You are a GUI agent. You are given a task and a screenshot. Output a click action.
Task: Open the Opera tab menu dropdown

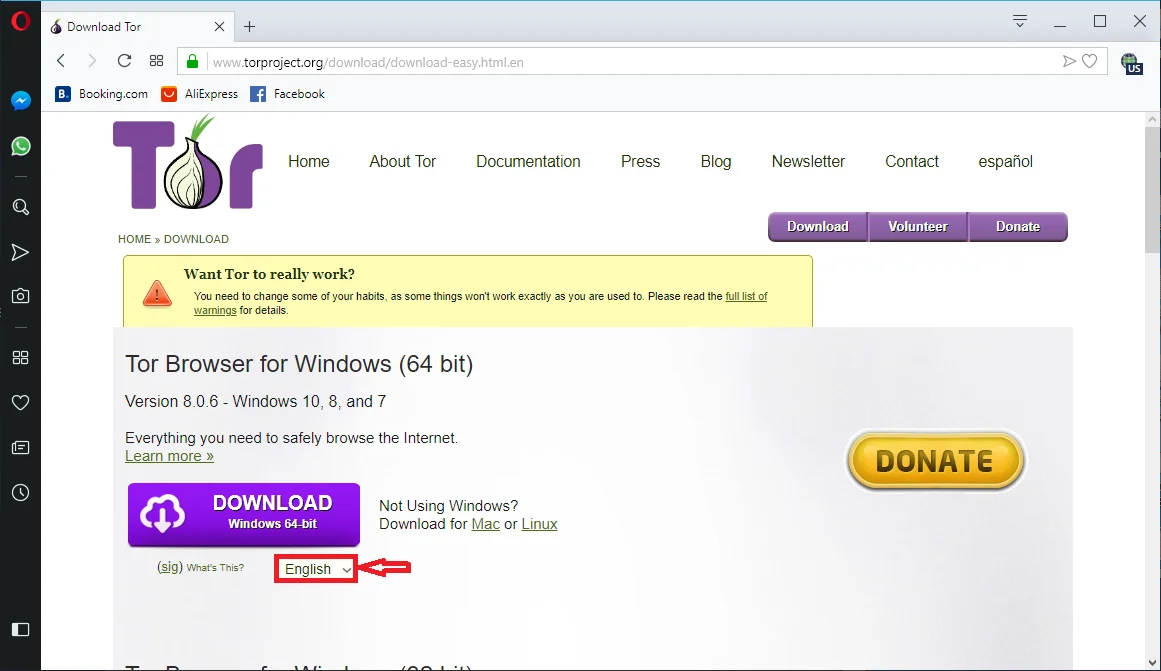tap(1020, 21)
